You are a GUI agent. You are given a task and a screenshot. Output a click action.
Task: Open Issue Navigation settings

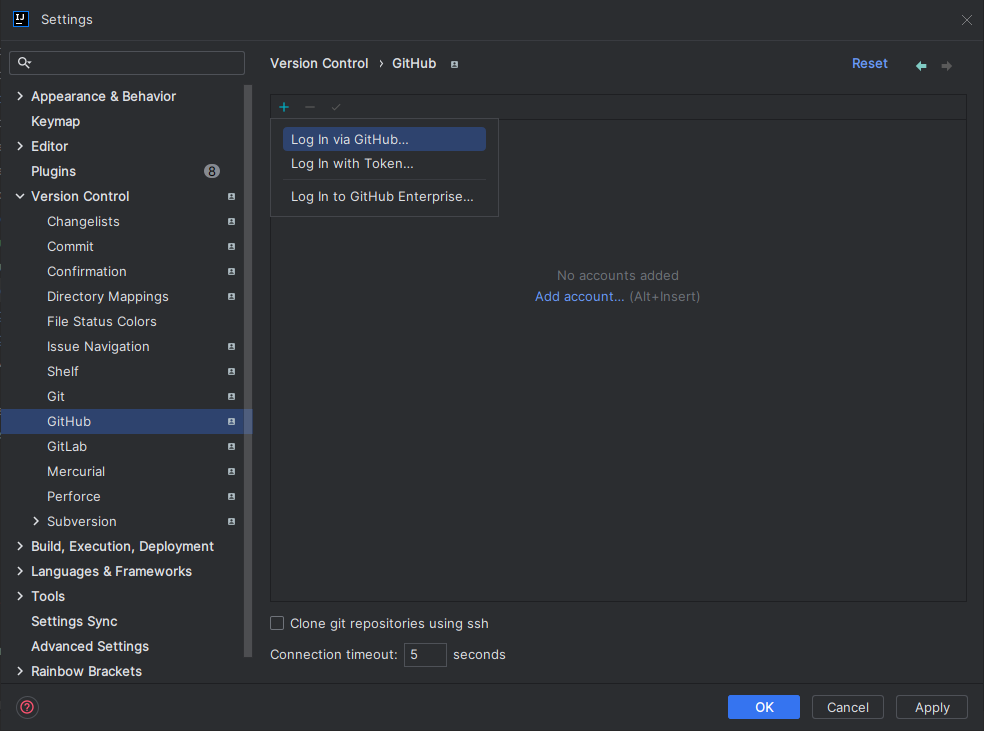tap(98, 346)
